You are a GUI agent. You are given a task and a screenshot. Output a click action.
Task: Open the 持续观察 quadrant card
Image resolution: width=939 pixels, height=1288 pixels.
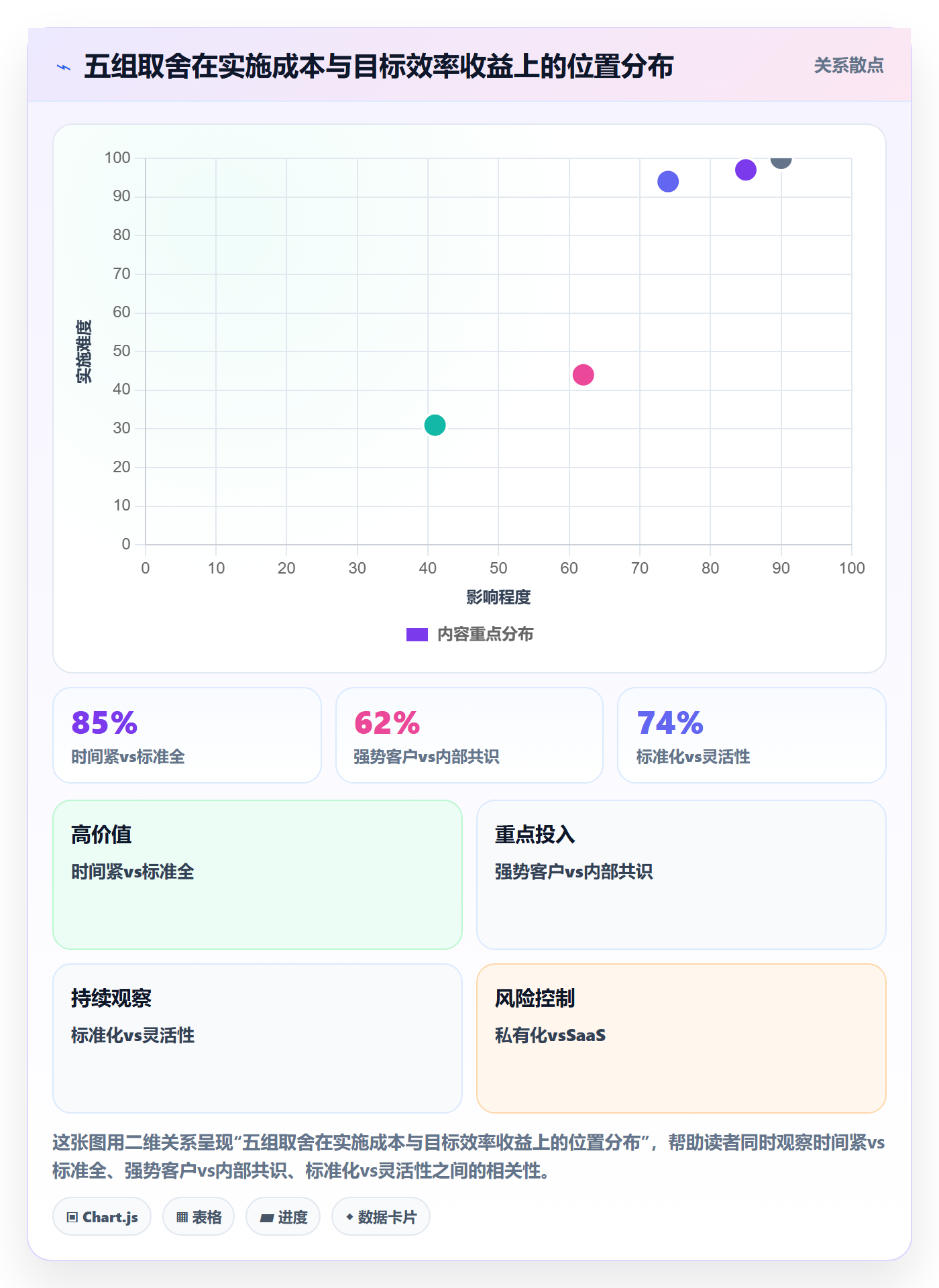tap(258, 1038)
